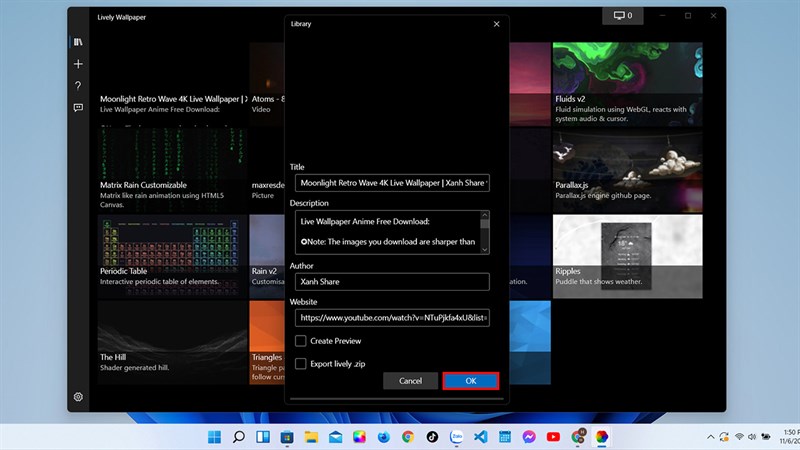Open the Help question mark icon
Viewport: 800px width, 450px height.
coord(78,86)
